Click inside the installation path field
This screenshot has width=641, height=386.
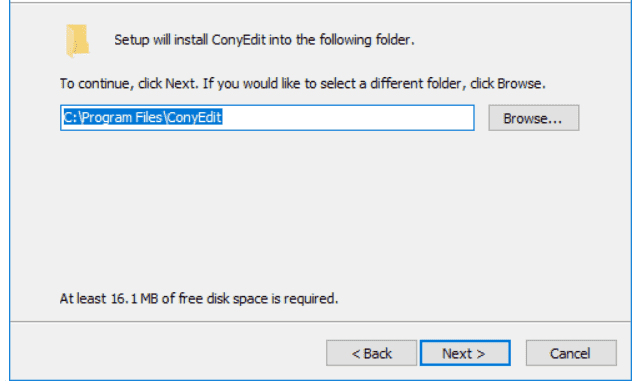267,118
